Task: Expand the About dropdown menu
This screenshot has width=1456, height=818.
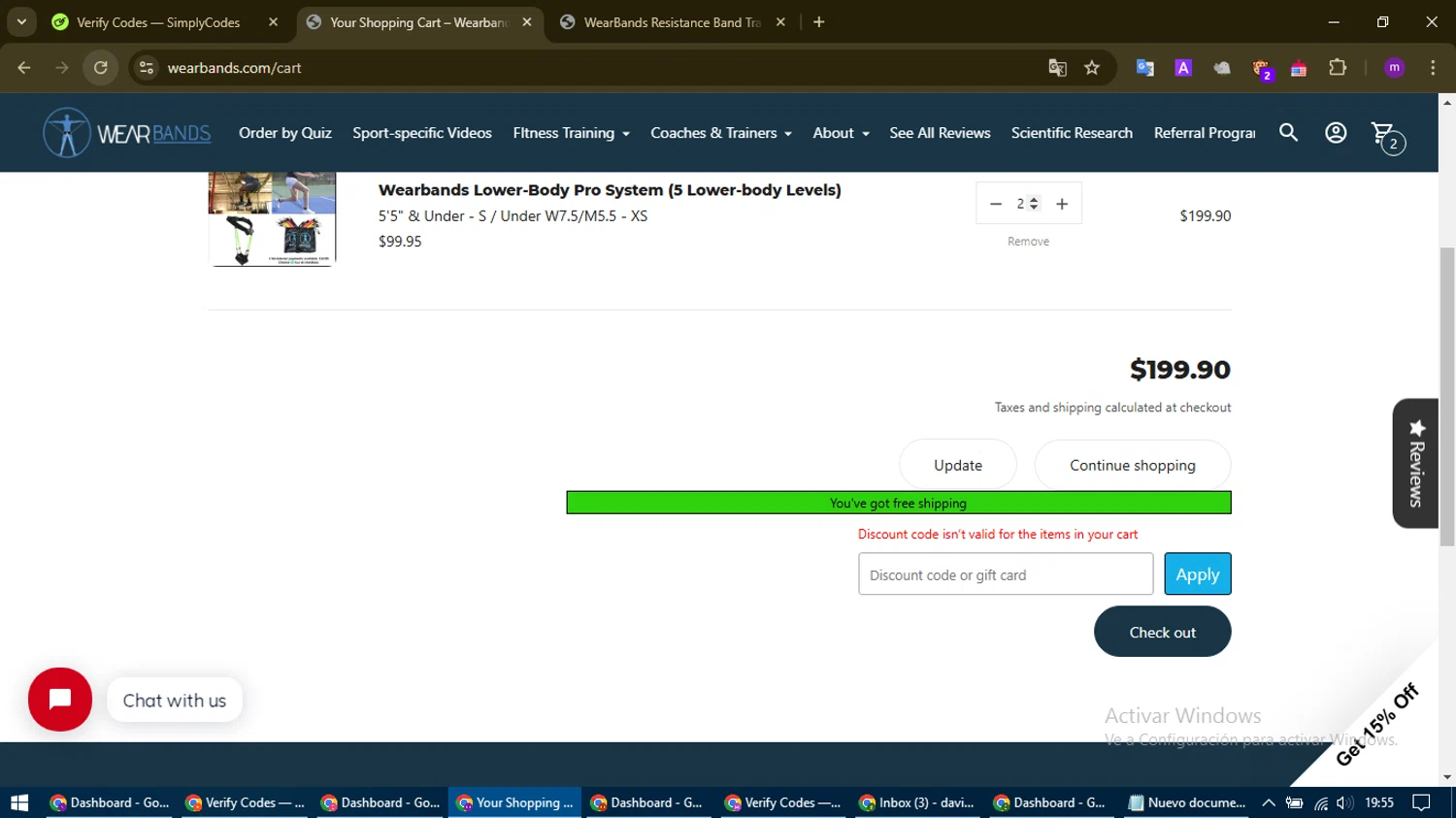Action: (x=841, y=133)
